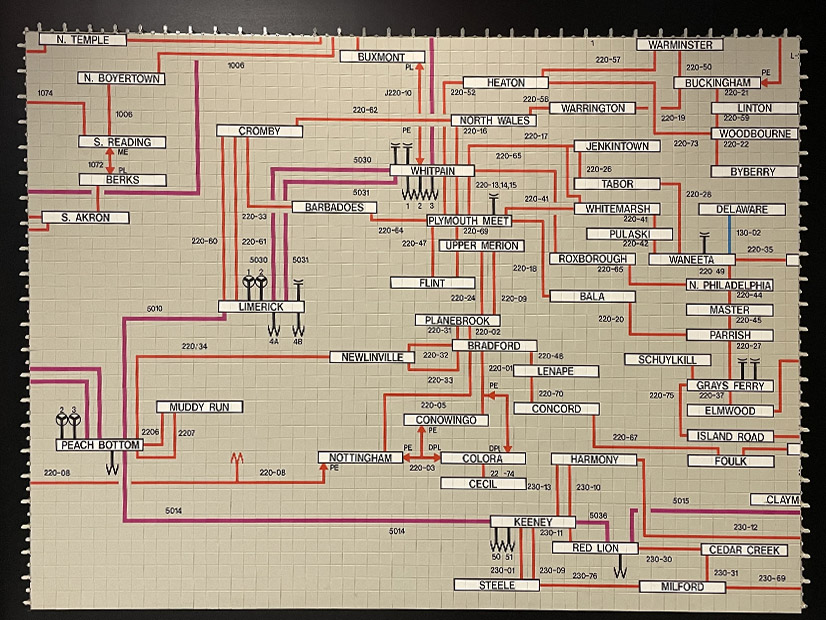Select the Cedar Creek substation label
826x620 pixels.
click(x=744, y=551)
